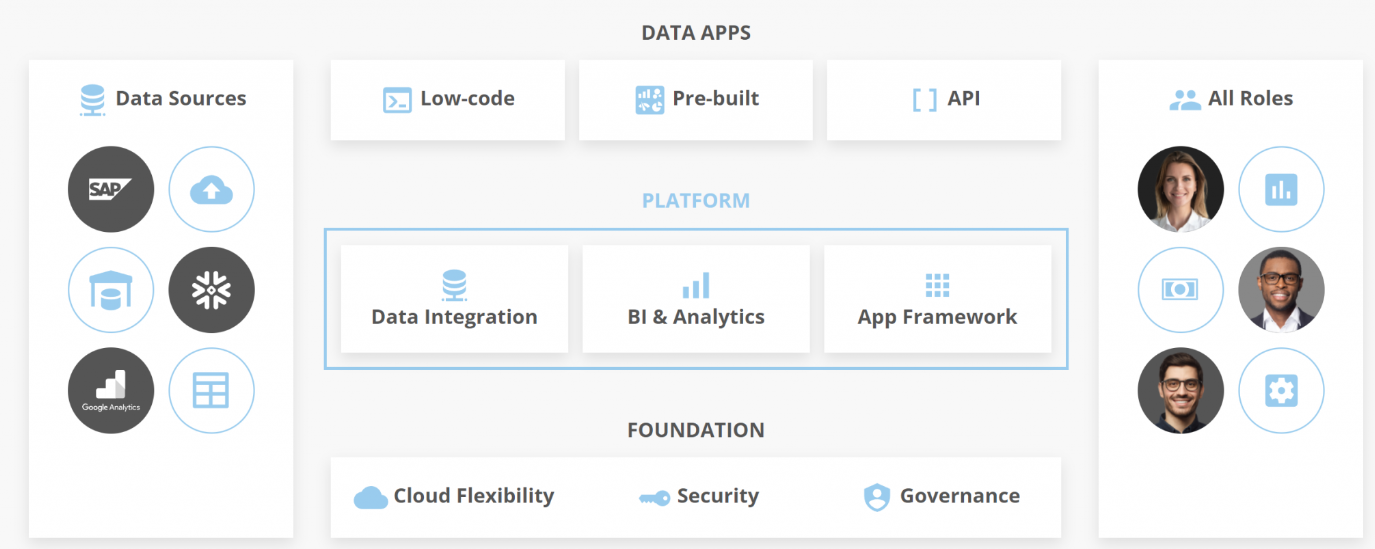Open the BI & Analytics tile
This screenshot has width=1375, height=549.
[696, 299]
